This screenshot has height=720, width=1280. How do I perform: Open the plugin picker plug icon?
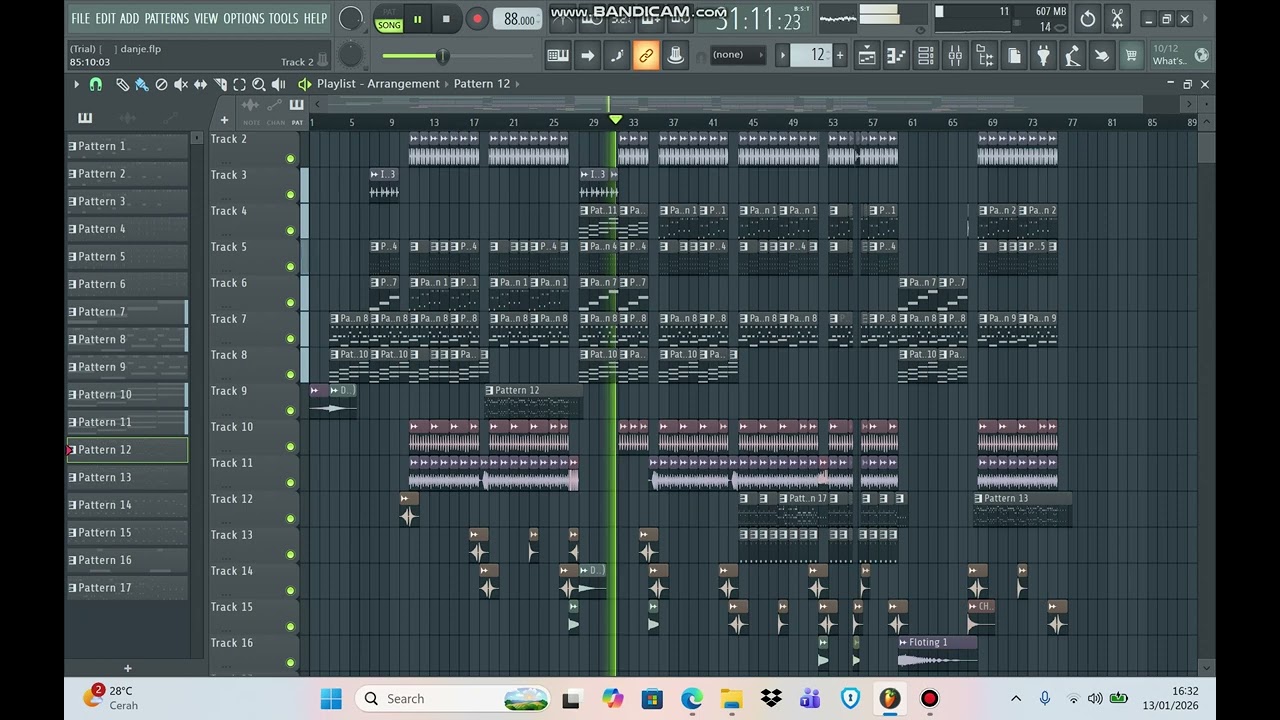[x=1043, y=56]
